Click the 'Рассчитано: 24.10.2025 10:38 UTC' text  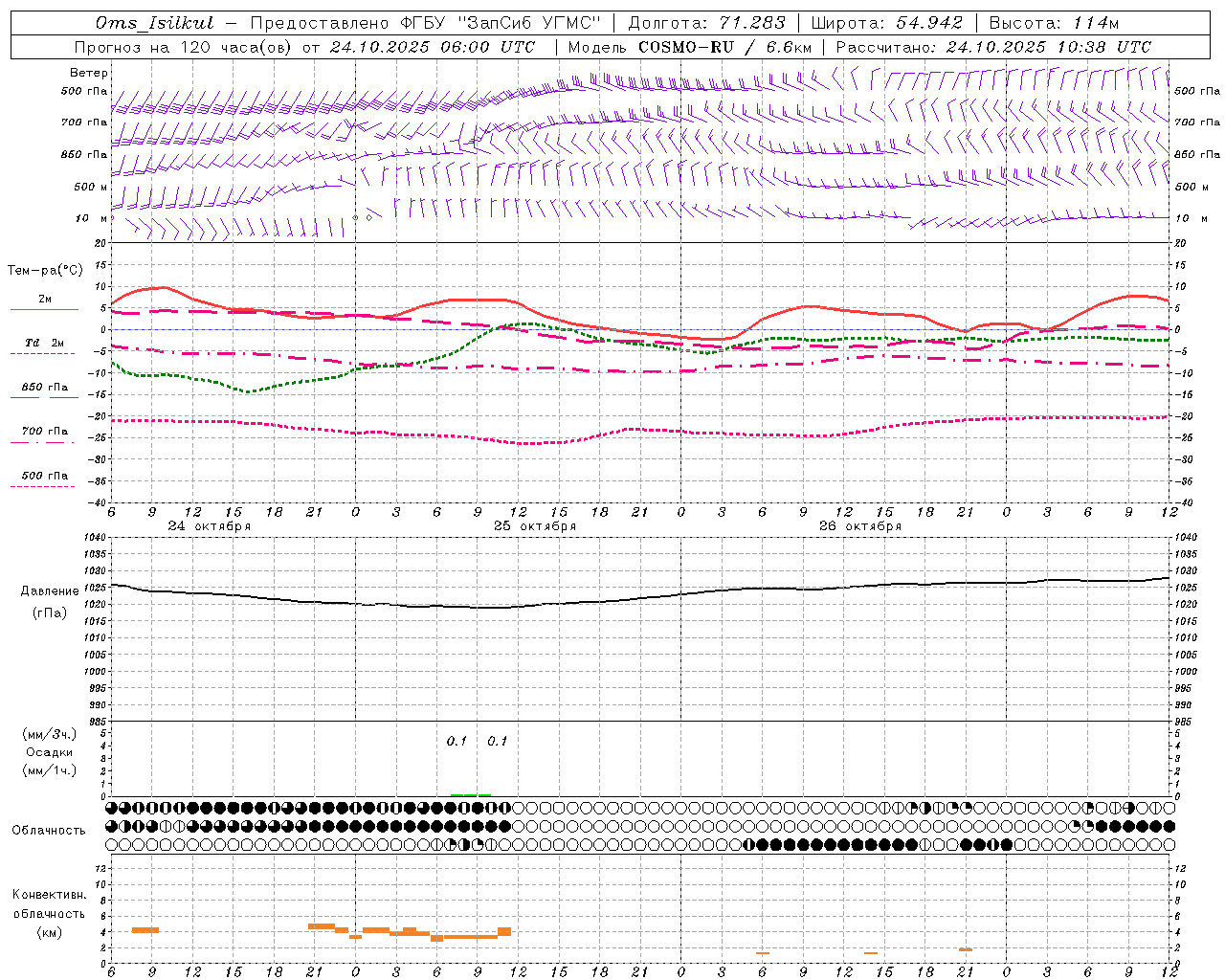[993, 47]
